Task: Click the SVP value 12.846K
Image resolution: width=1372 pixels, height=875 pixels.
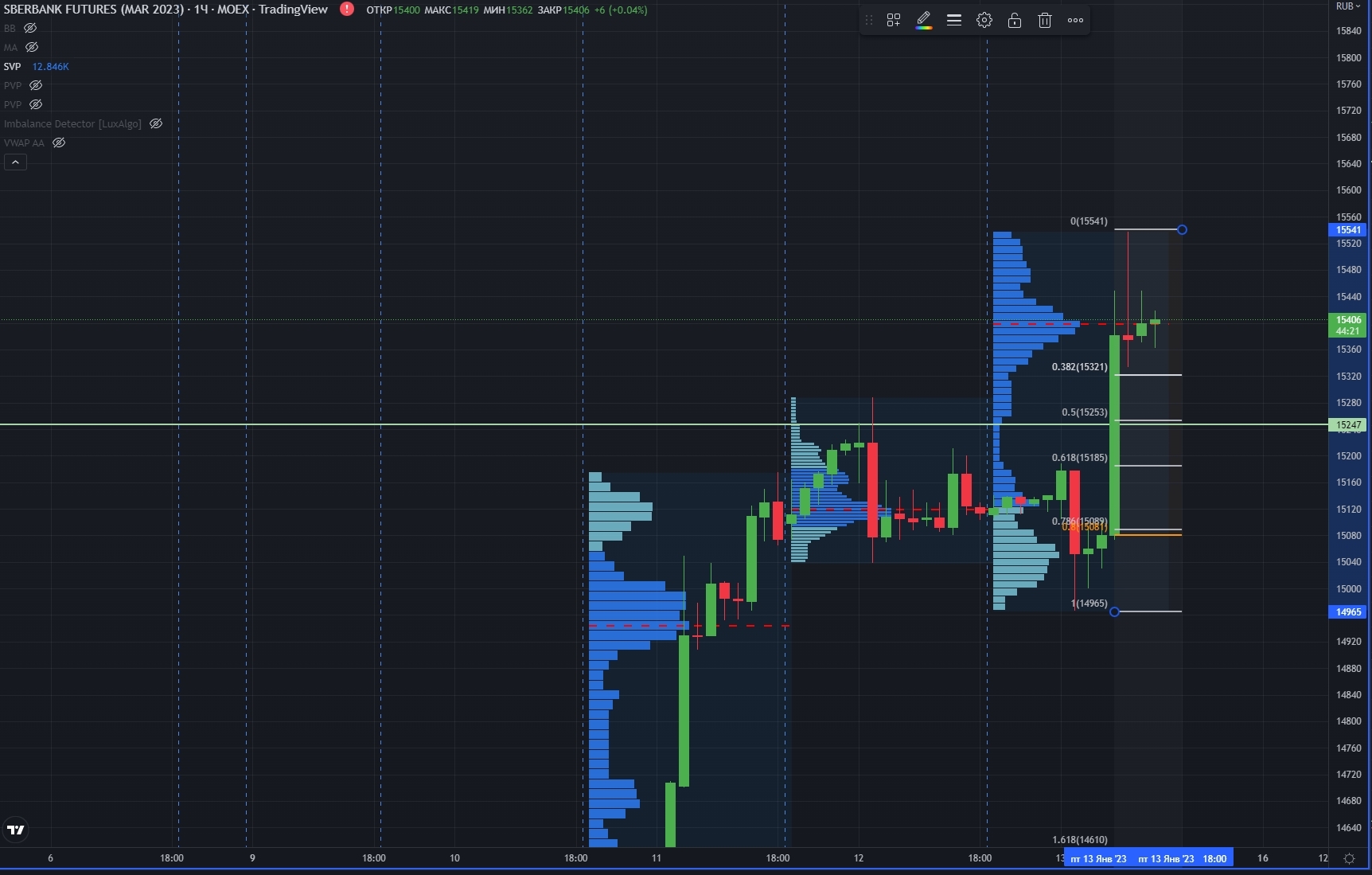Action: coord(50,66)
